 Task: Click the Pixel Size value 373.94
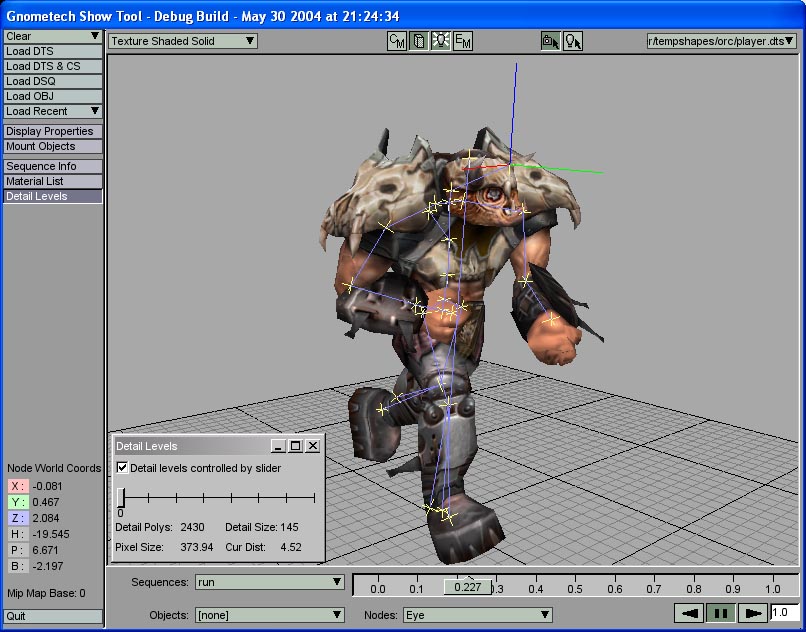pos(196,547)
